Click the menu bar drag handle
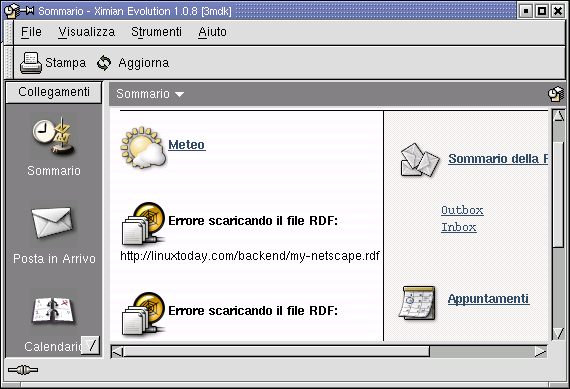 (9, 32)
